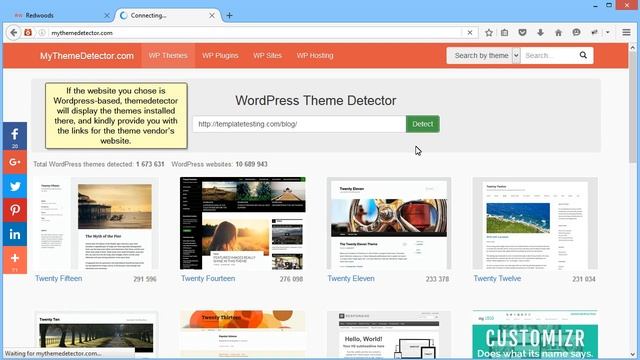Expand the Search by theme dropdown
640x360 pixels.
point(483,56)
